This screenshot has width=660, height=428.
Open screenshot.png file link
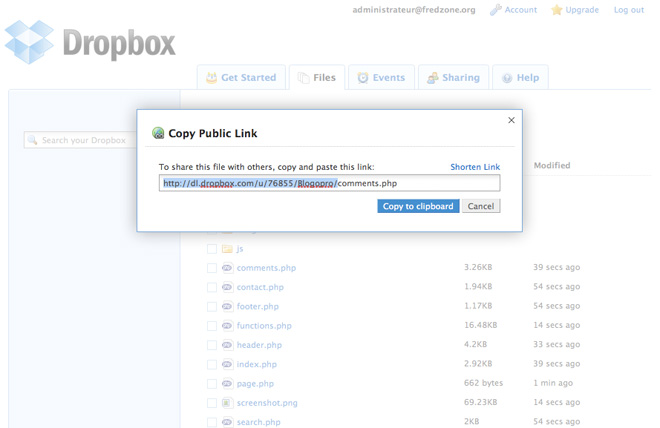pos(267,403)
